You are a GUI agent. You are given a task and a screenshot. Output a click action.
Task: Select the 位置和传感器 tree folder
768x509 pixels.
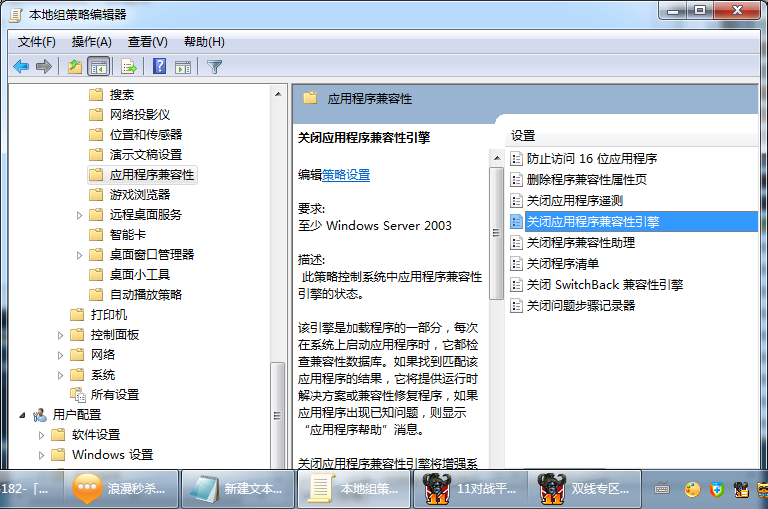146,134
